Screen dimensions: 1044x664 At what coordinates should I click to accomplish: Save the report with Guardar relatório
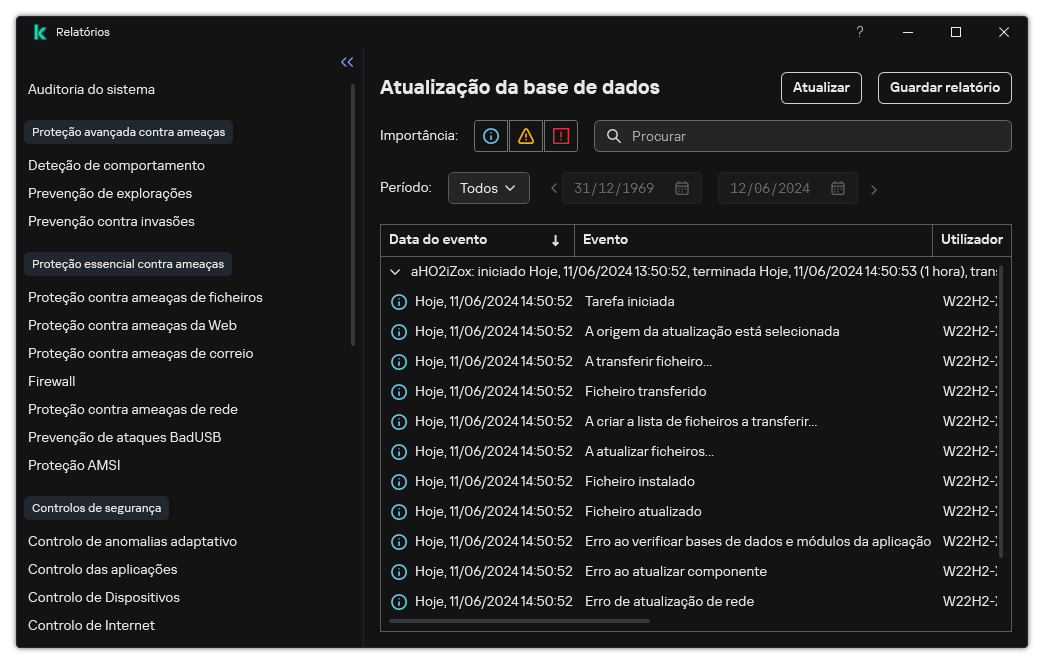pos(944,88)
